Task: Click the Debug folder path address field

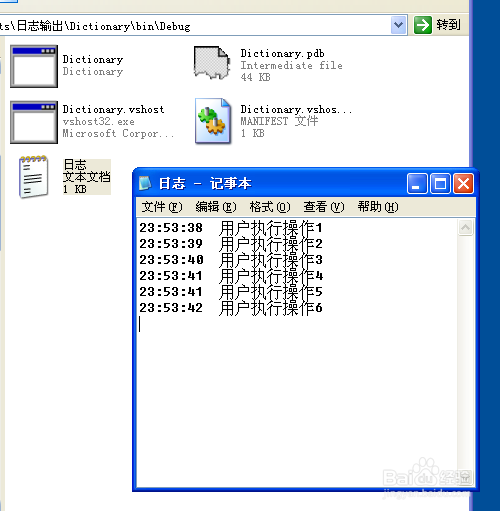Action: pos(195,26)
